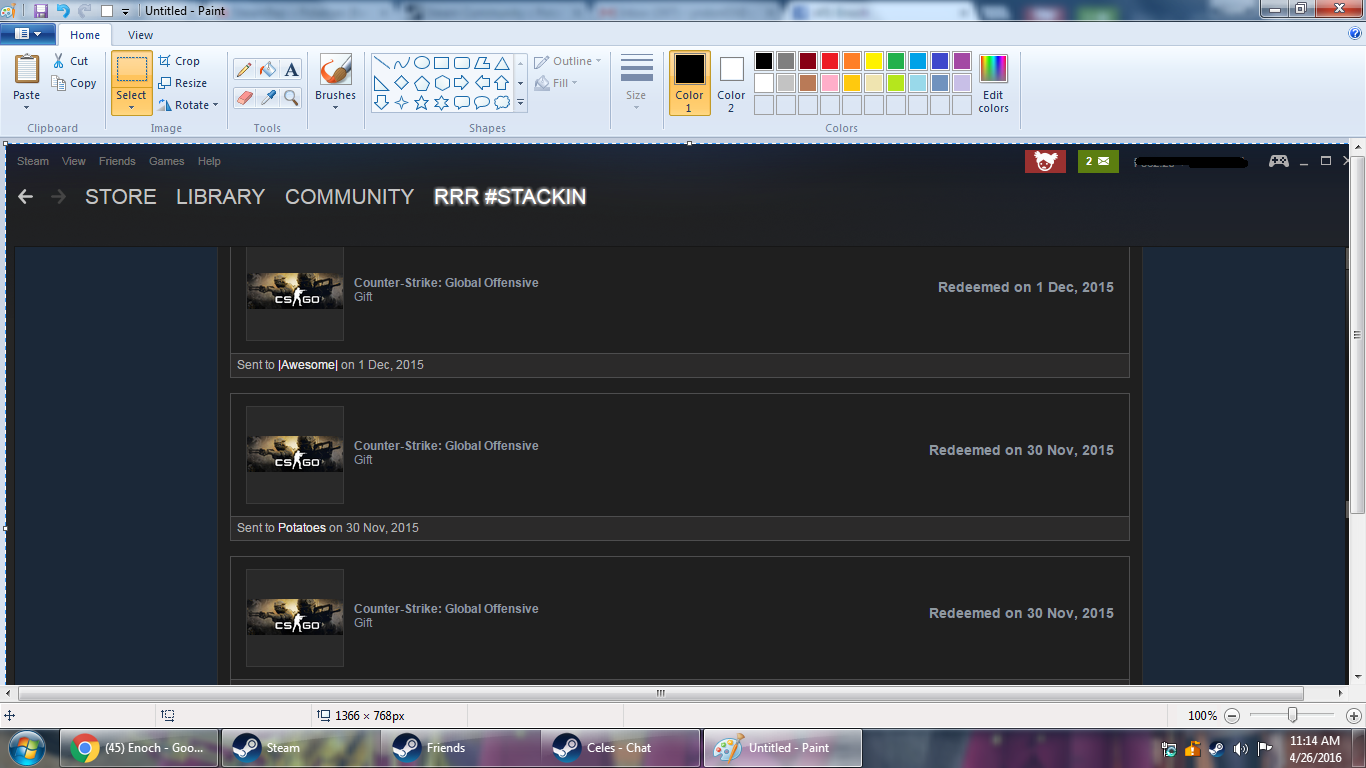Click the Crop button

[x=179, y=61]
